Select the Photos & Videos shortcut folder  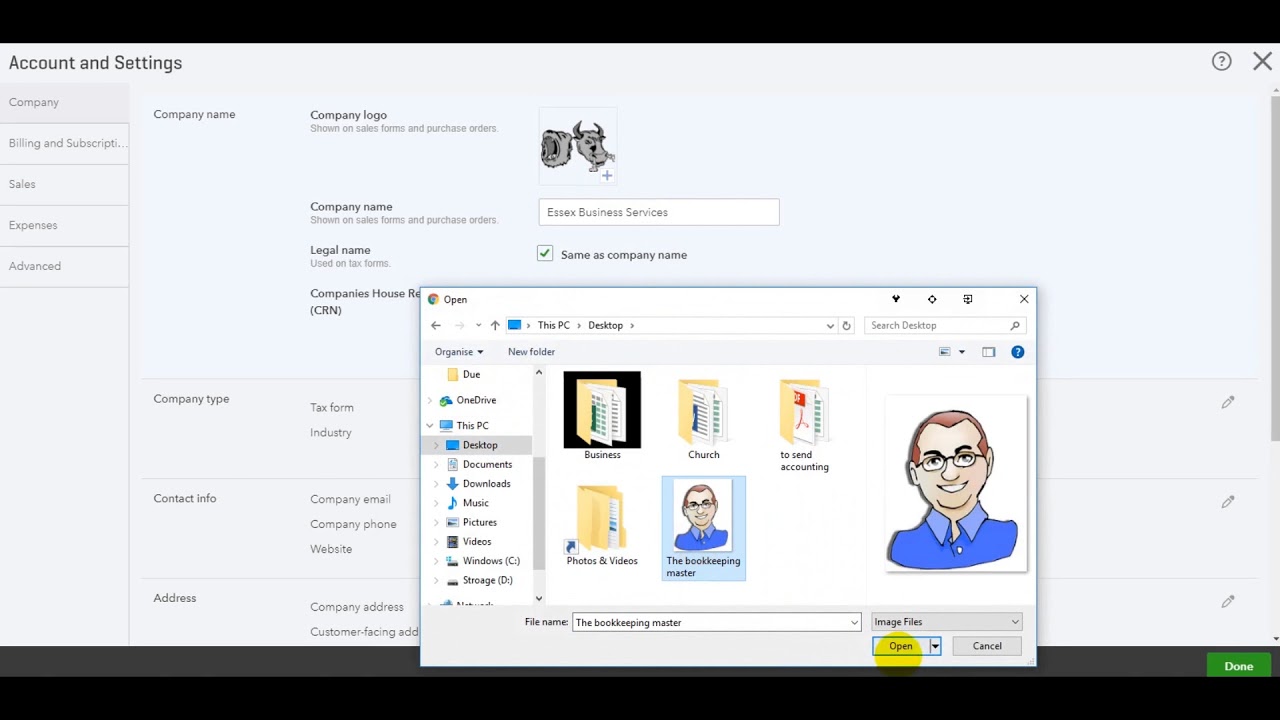(602, 524)
